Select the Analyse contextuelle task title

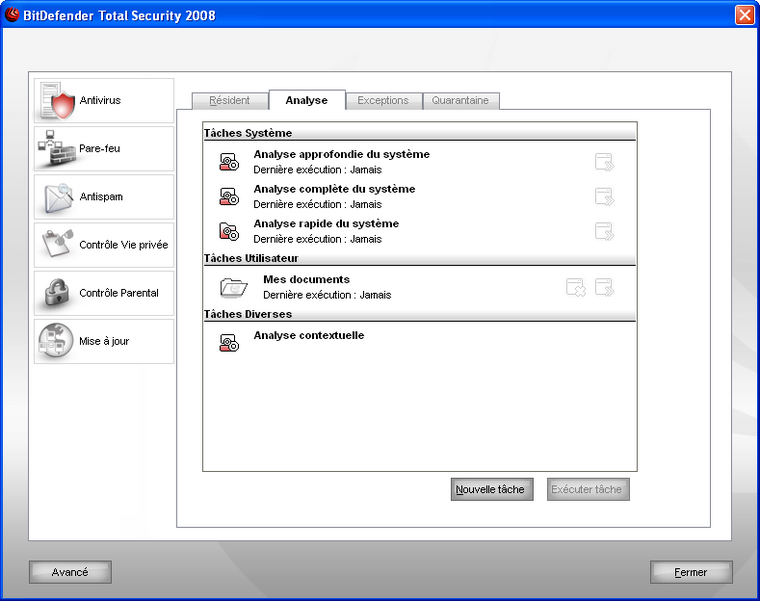point(308,335)
